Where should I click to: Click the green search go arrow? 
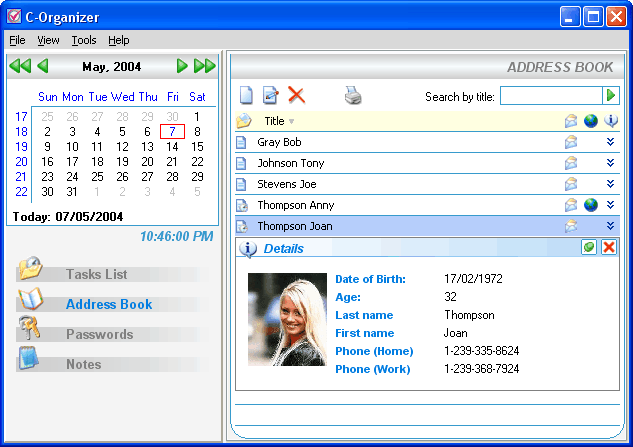click(x=611, y=95)
